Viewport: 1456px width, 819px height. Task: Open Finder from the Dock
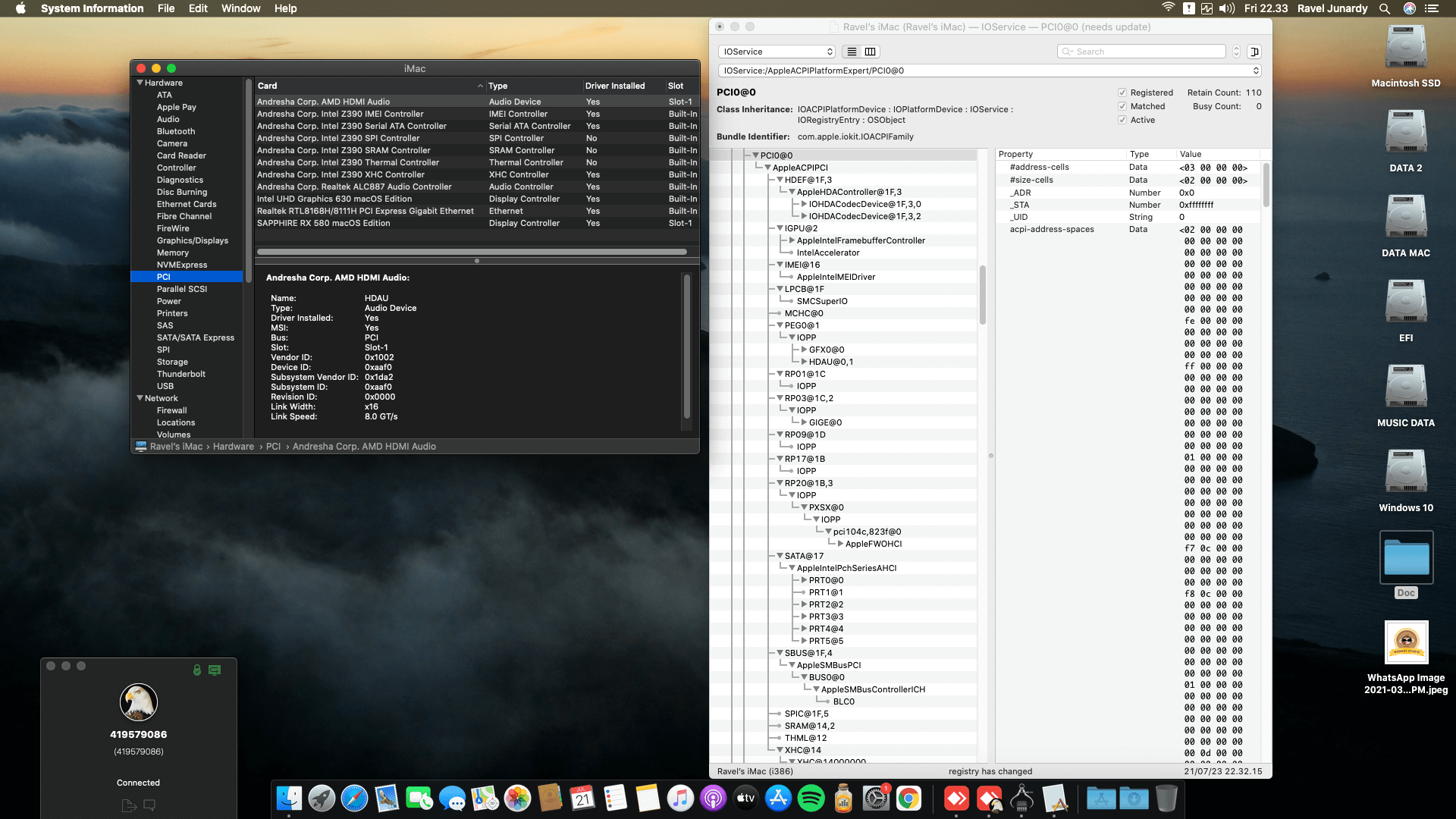pos(289,799)
